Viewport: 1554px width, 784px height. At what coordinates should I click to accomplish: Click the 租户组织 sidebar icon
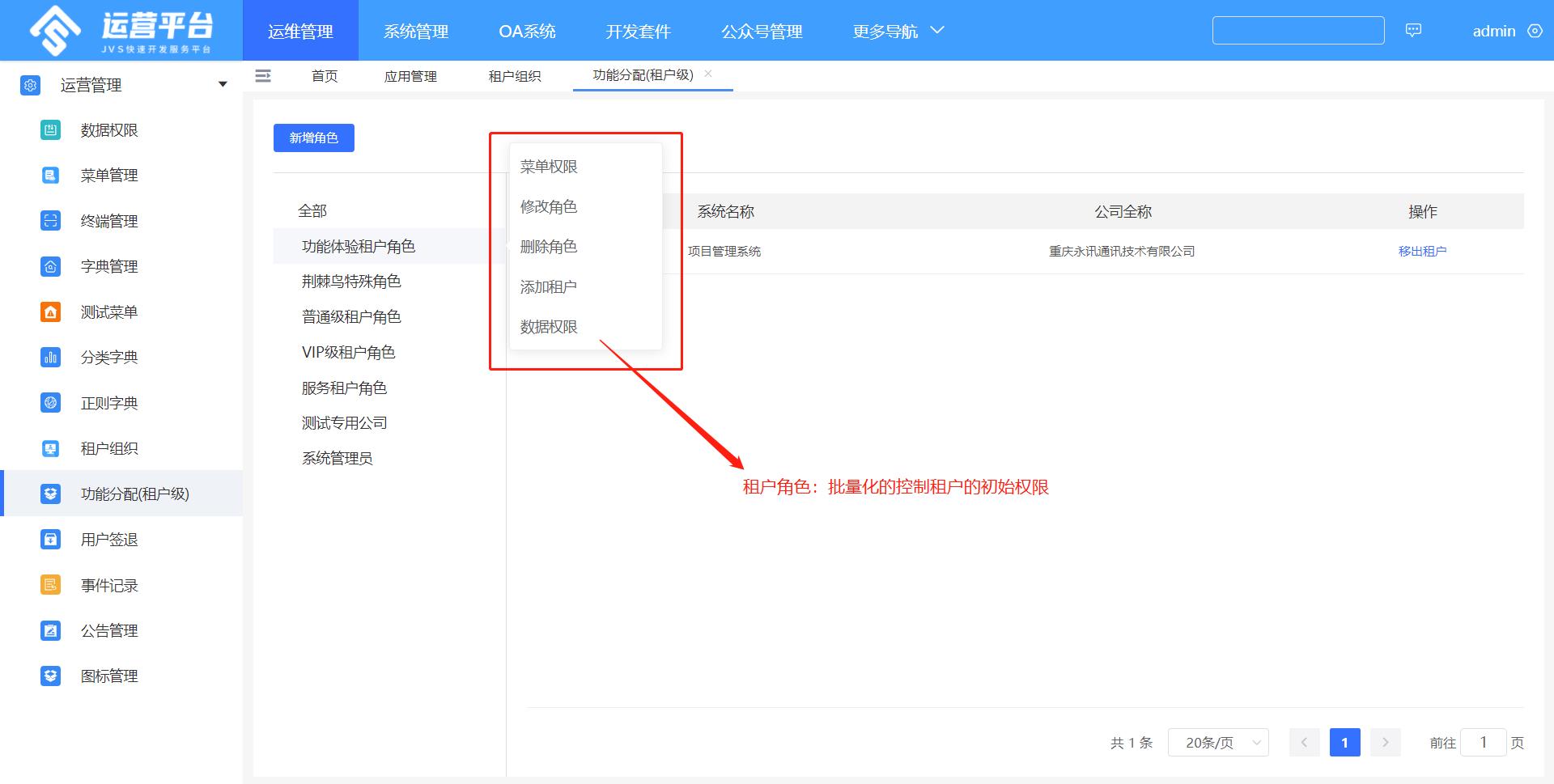50,448
